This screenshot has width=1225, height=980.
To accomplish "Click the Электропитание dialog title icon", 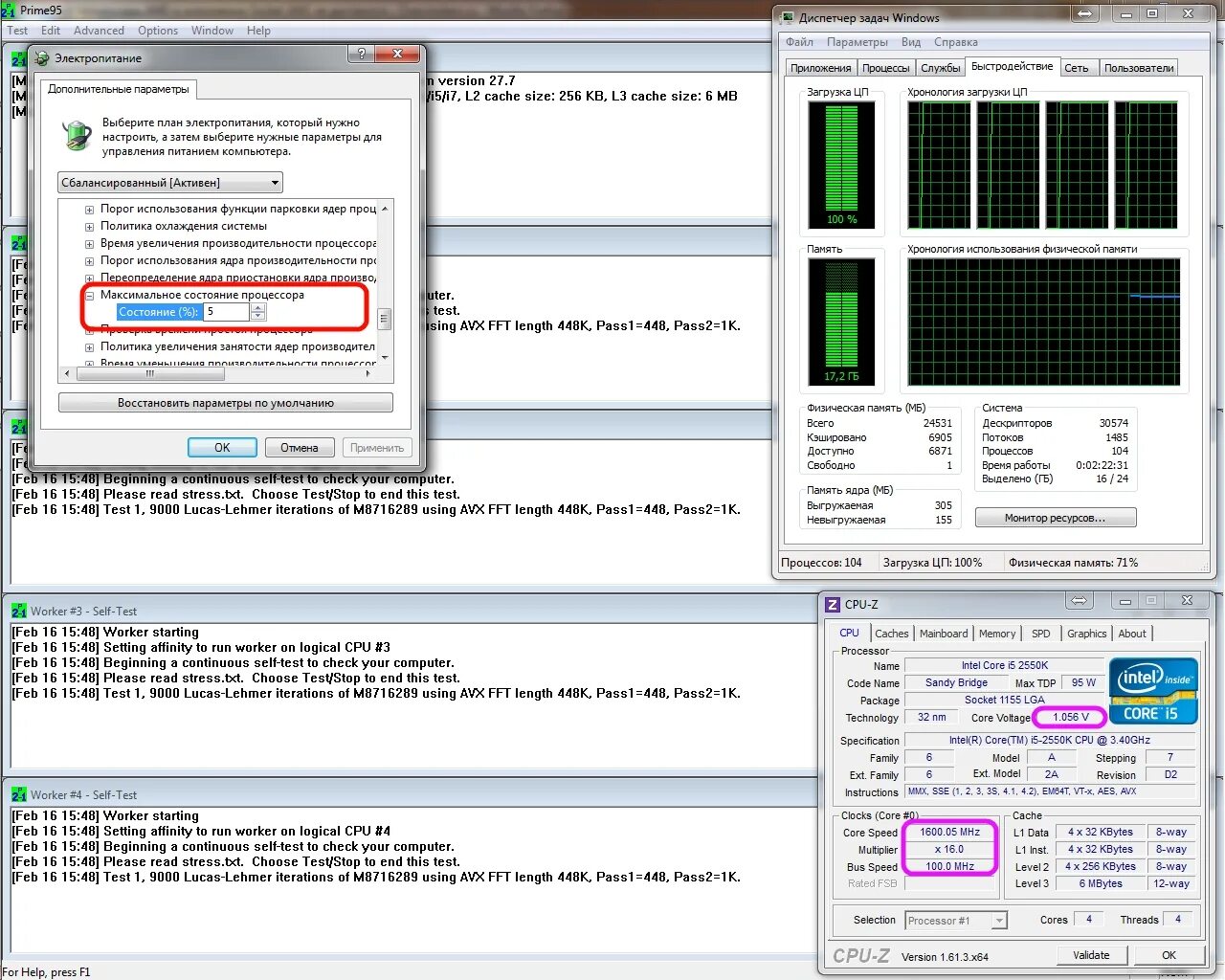I will tap(42, 58).
